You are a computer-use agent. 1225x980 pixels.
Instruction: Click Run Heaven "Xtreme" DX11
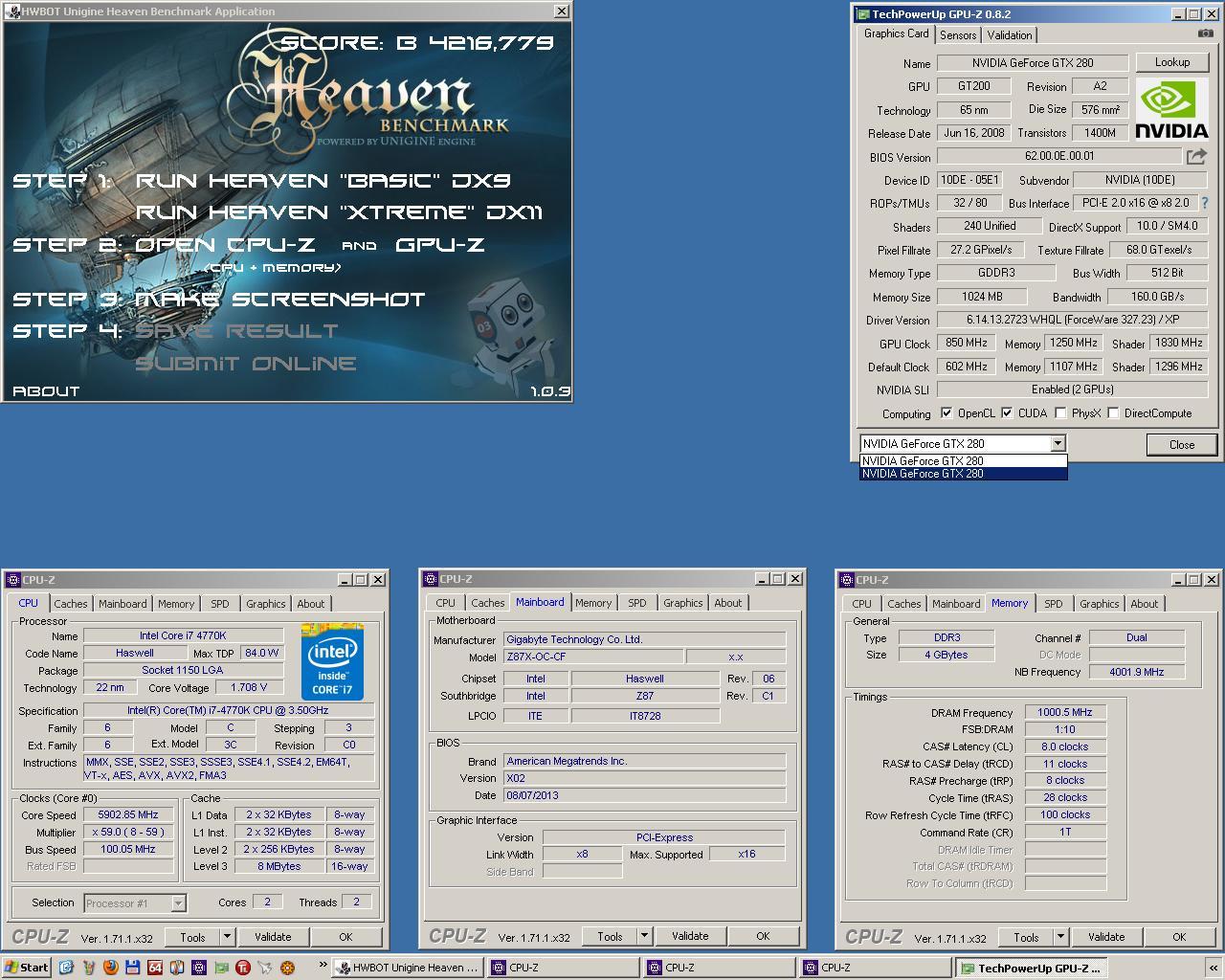coord(340,212)
